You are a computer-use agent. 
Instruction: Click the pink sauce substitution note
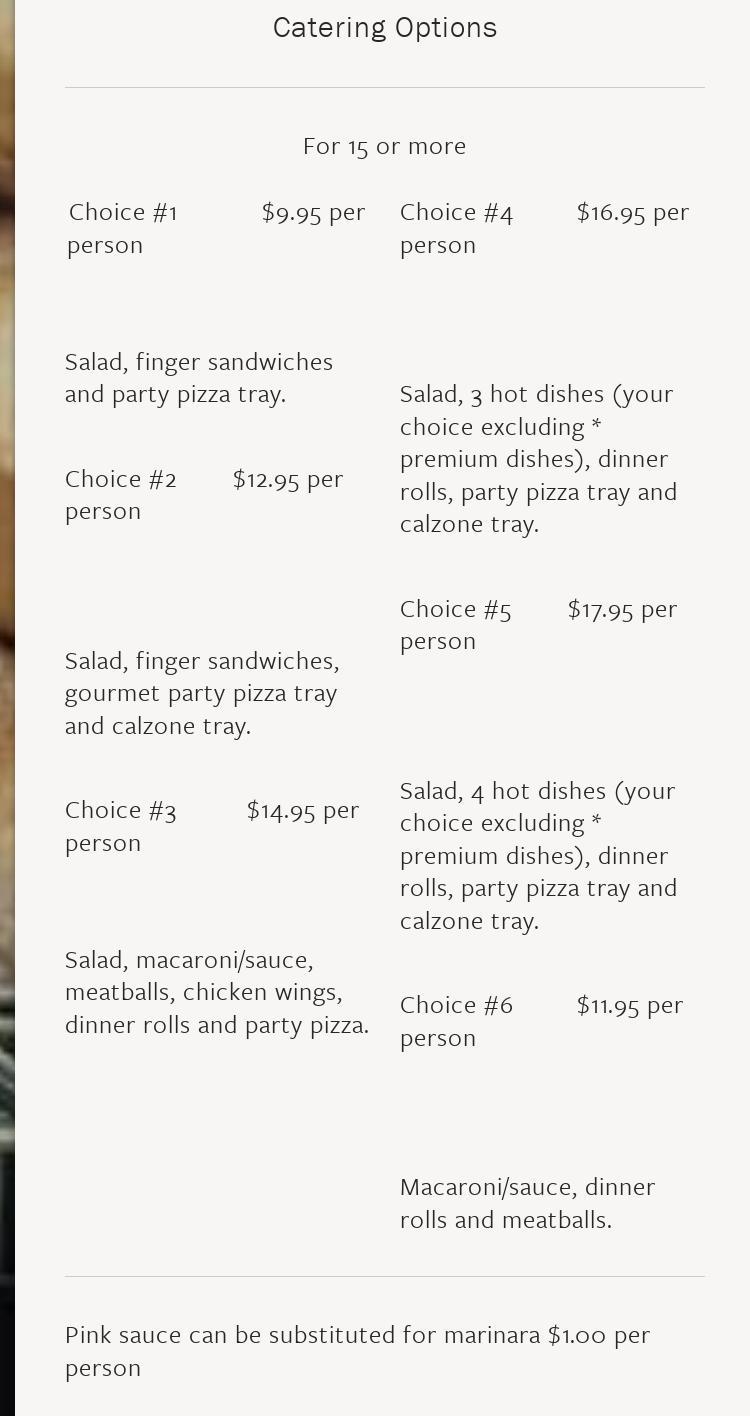[357, 1351]
